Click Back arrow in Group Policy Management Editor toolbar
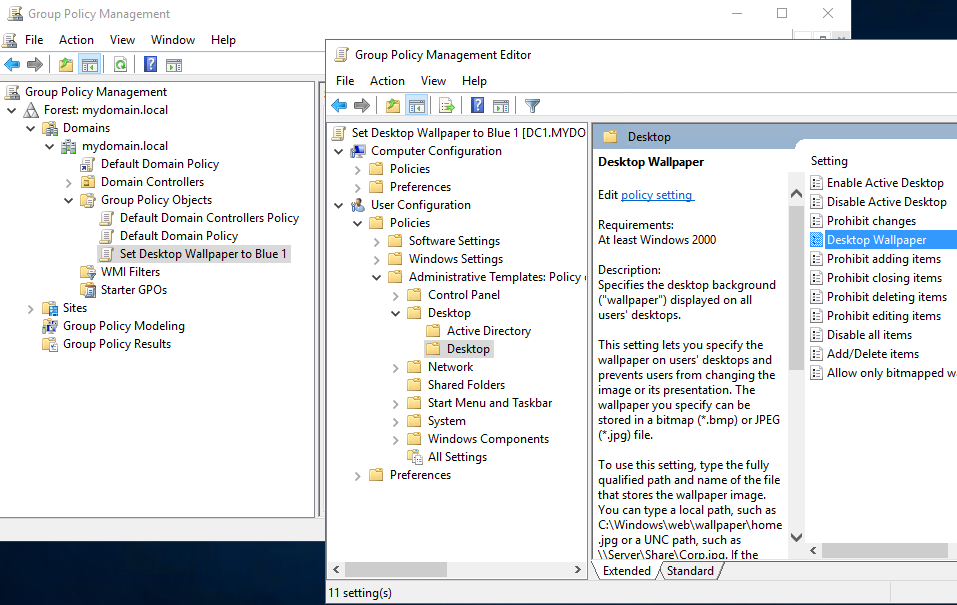Screen dimensions: 957x605 point(339,105)
